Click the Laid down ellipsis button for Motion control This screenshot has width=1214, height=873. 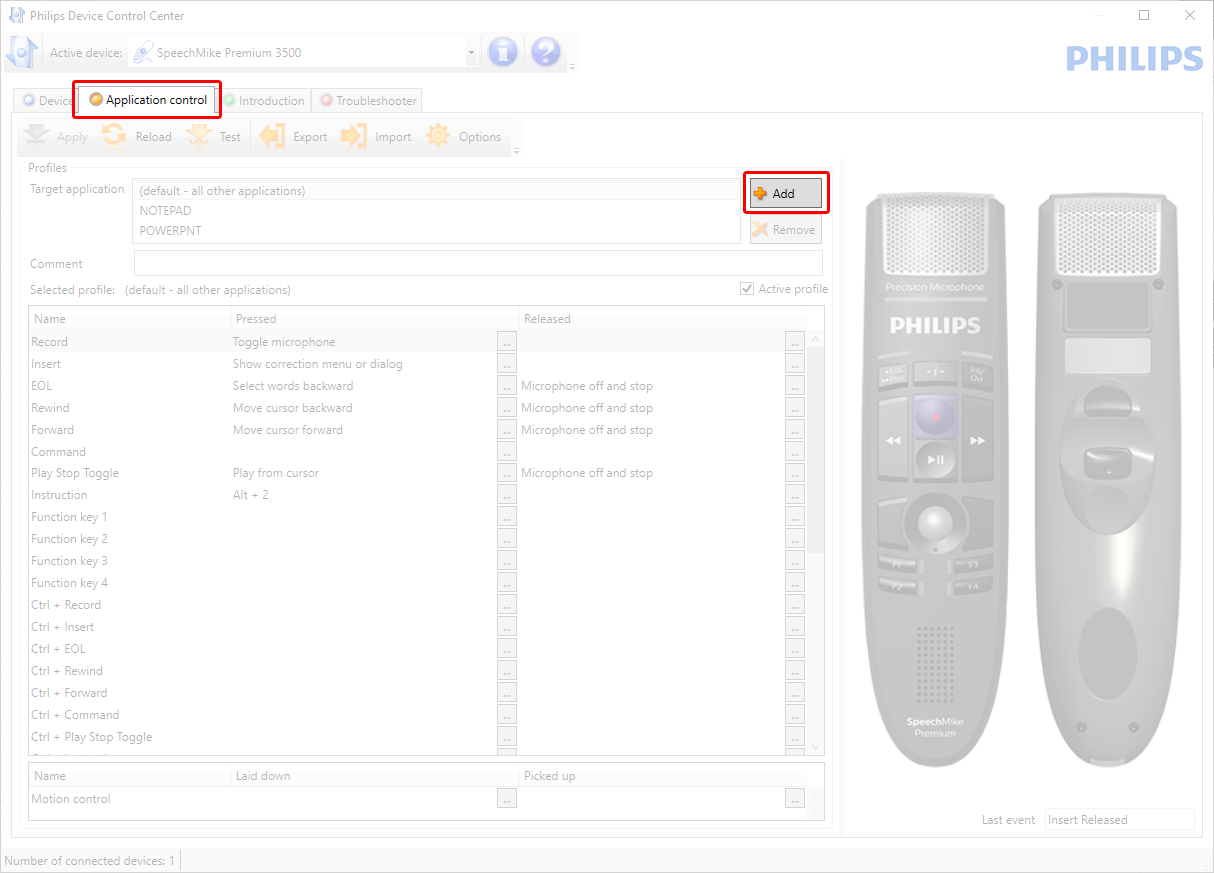click(x=507, y=799)
